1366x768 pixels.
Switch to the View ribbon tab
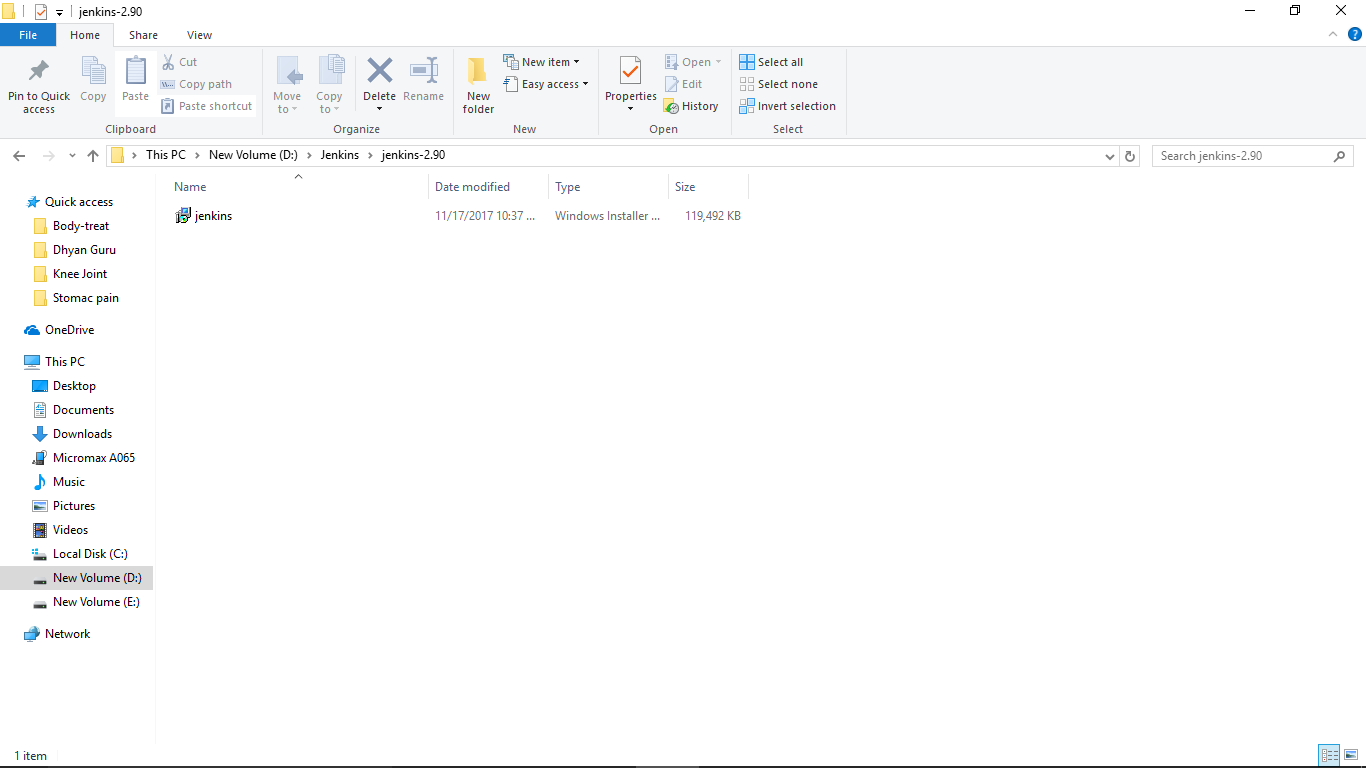199,34
